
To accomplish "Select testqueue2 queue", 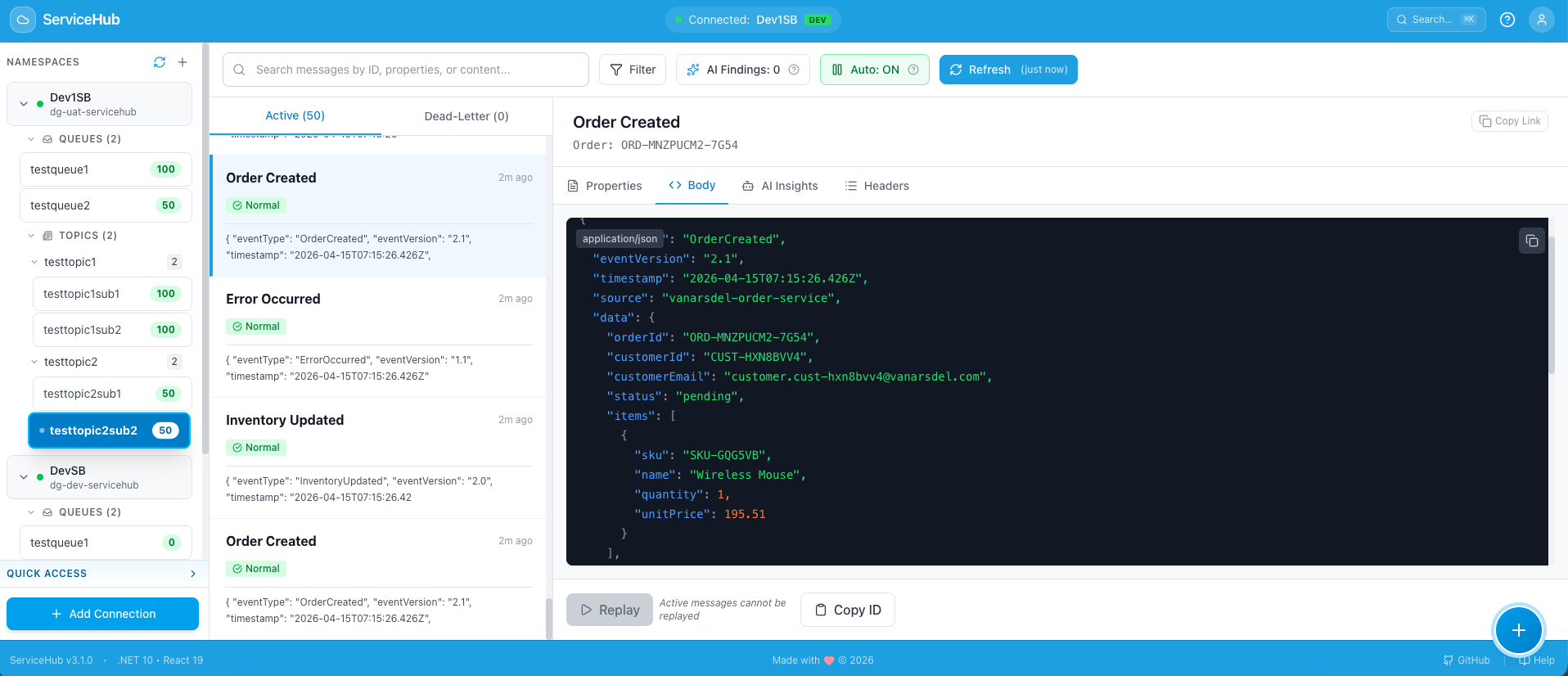I will 106,205.
